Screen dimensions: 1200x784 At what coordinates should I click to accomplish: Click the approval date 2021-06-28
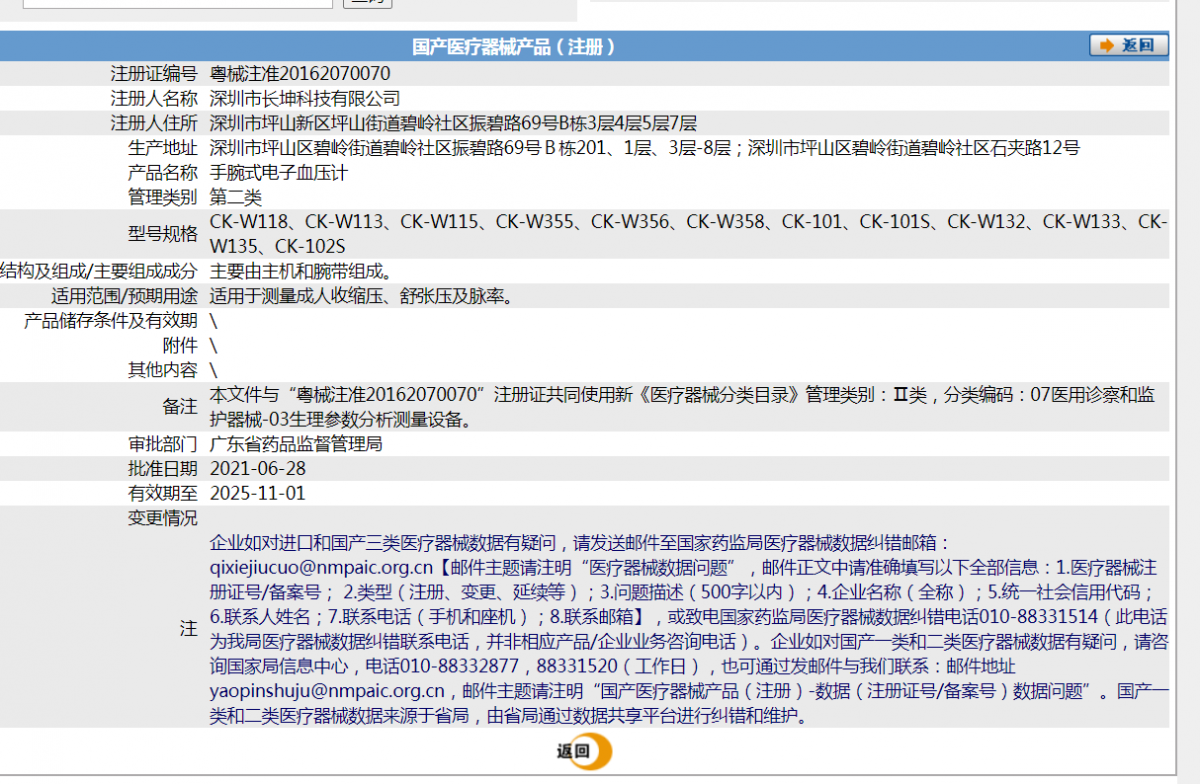click(x=258, y=469)
